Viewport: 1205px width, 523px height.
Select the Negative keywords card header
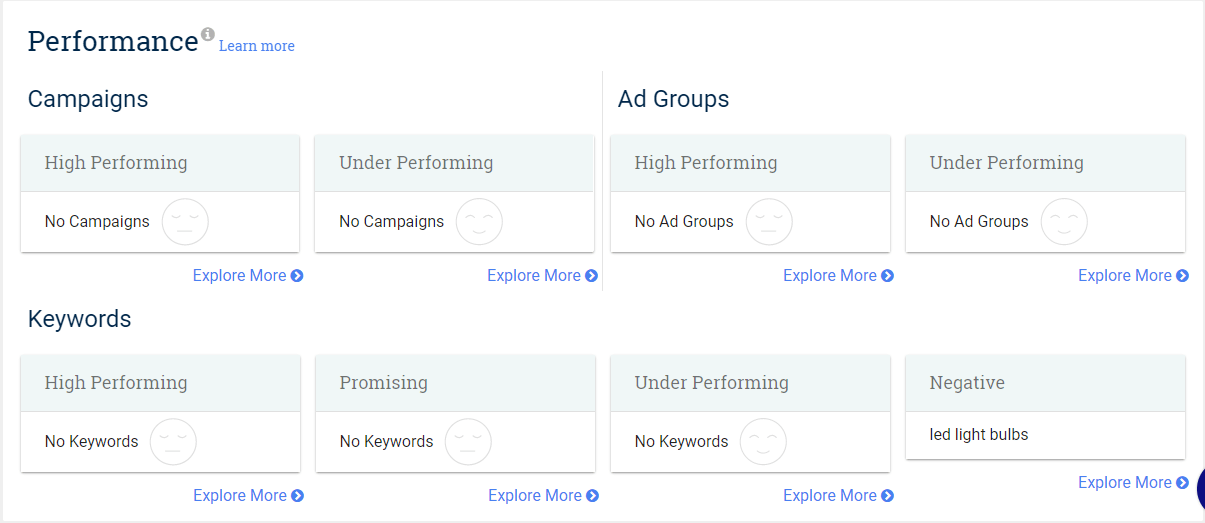coord(1045,383)
